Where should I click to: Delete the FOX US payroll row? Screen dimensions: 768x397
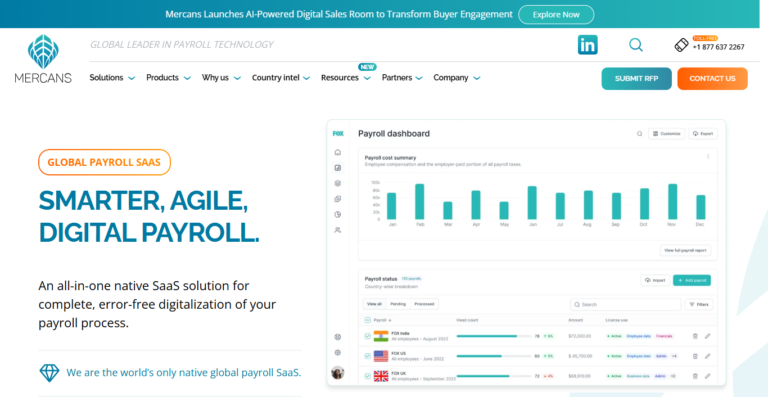[x=695, y=356]
